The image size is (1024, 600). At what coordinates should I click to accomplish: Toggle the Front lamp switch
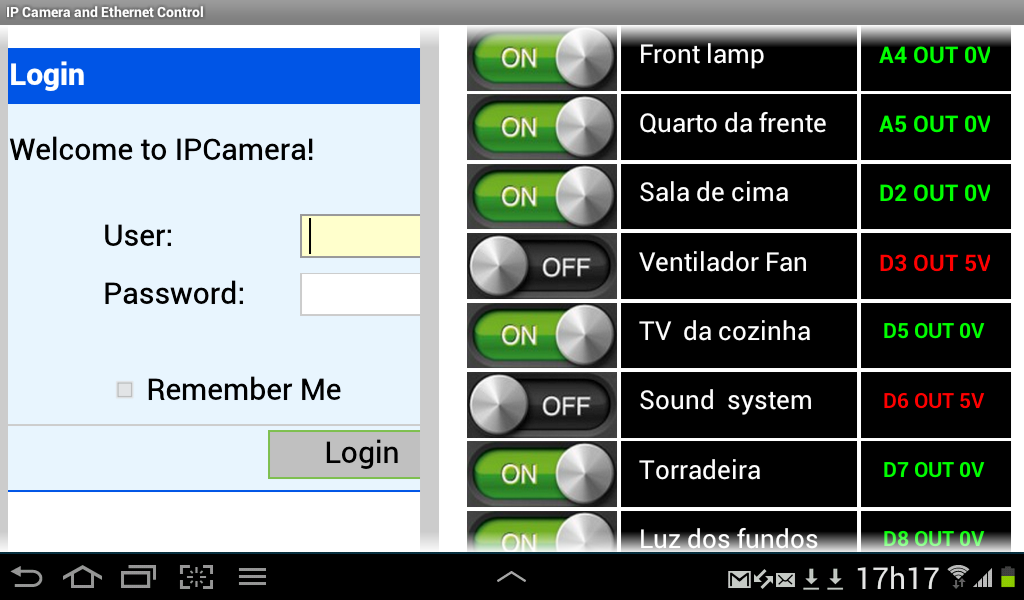542,59
